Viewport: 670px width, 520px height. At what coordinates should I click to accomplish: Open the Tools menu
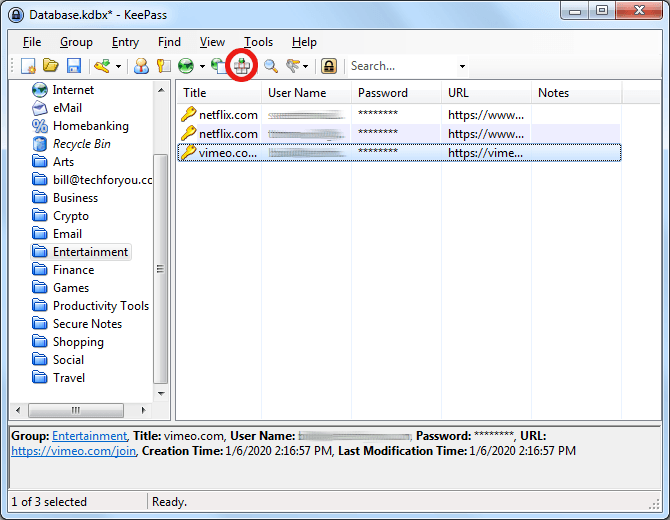(x=258, y=42)
